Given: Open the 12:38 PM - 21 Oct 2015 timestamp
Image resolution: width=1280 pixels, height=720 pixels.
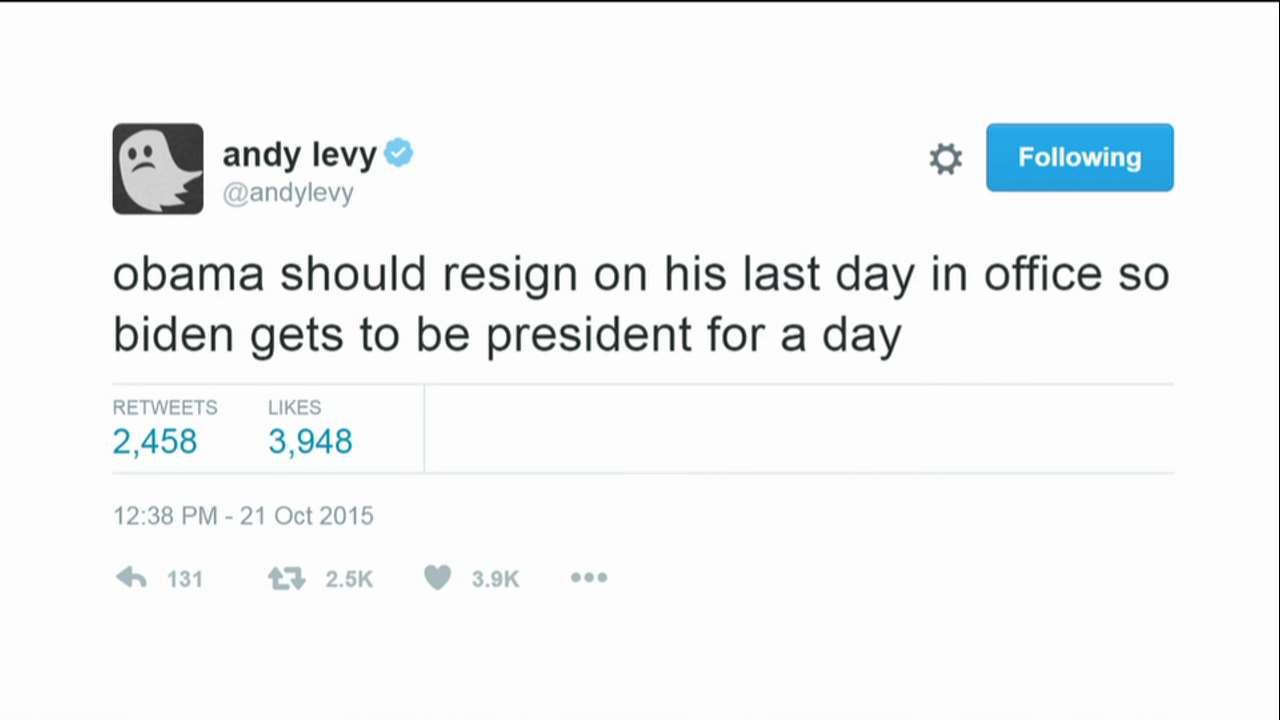Looking at the screenshot, I should pos(243,516).
